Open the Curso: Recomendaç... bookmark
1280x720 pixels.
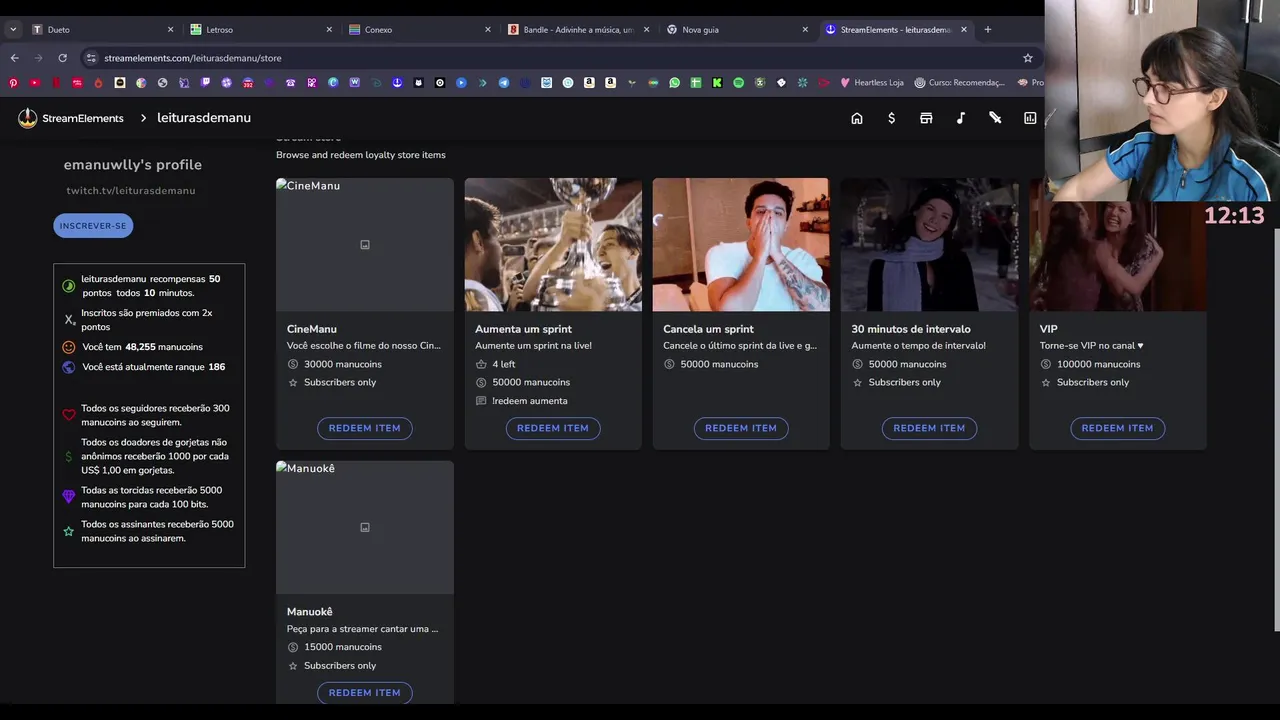tap(960, 83)
